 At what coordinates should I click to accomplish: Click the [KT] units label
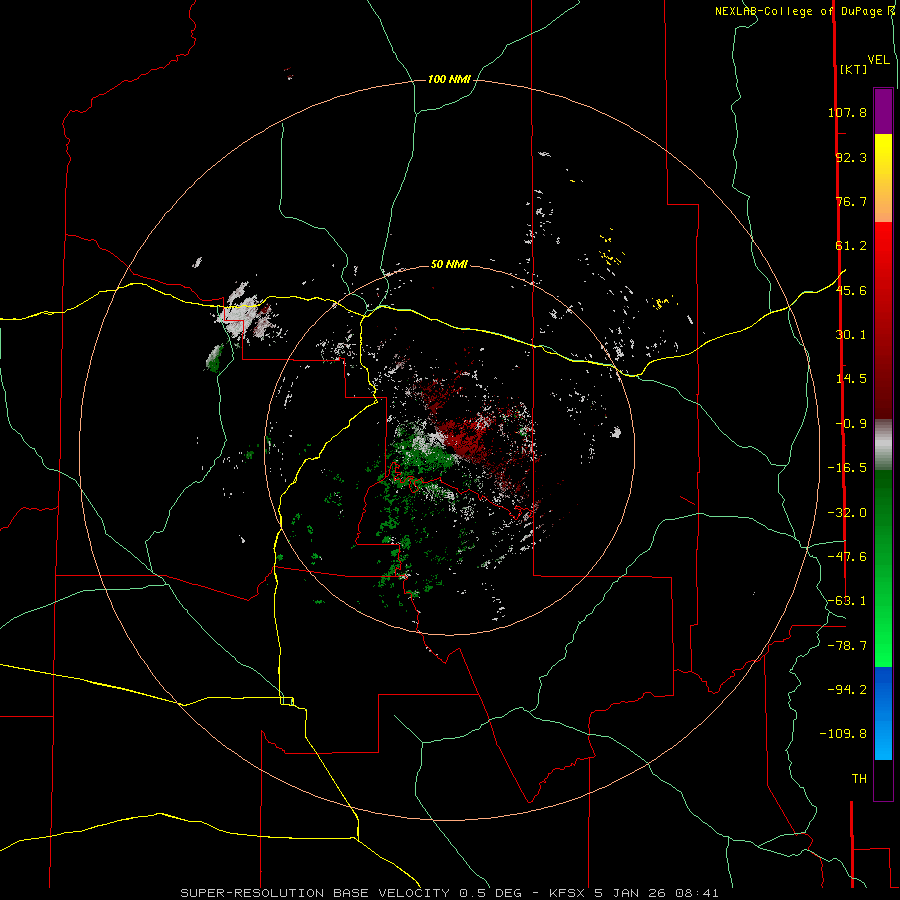click(853, 69)
